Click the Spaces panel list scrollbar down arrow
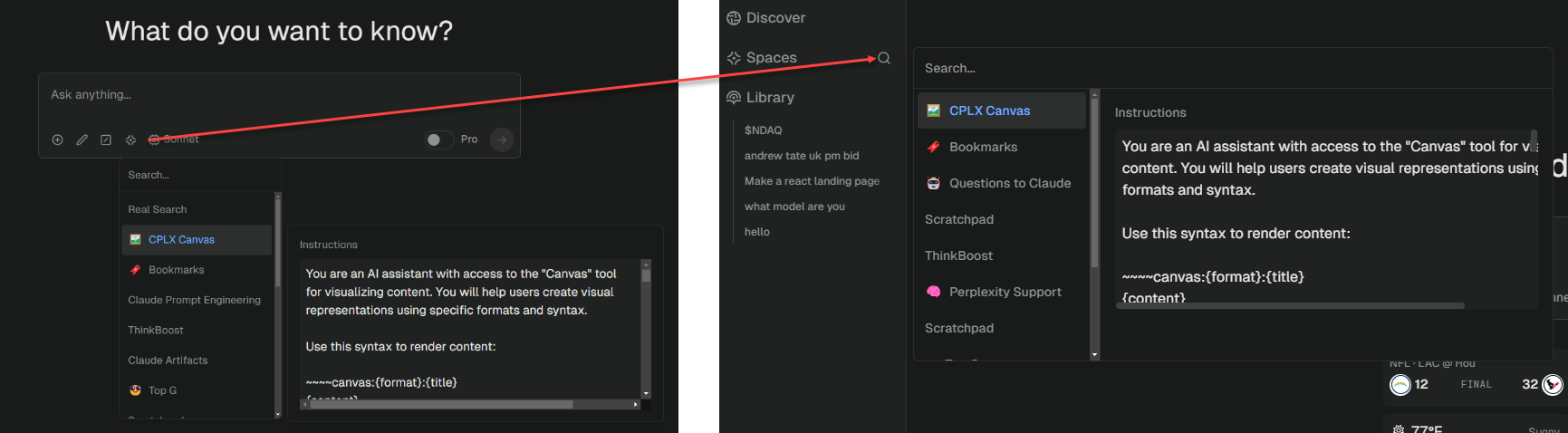The width and height of the screenshot is (1568, 433). coord(1094,355)
